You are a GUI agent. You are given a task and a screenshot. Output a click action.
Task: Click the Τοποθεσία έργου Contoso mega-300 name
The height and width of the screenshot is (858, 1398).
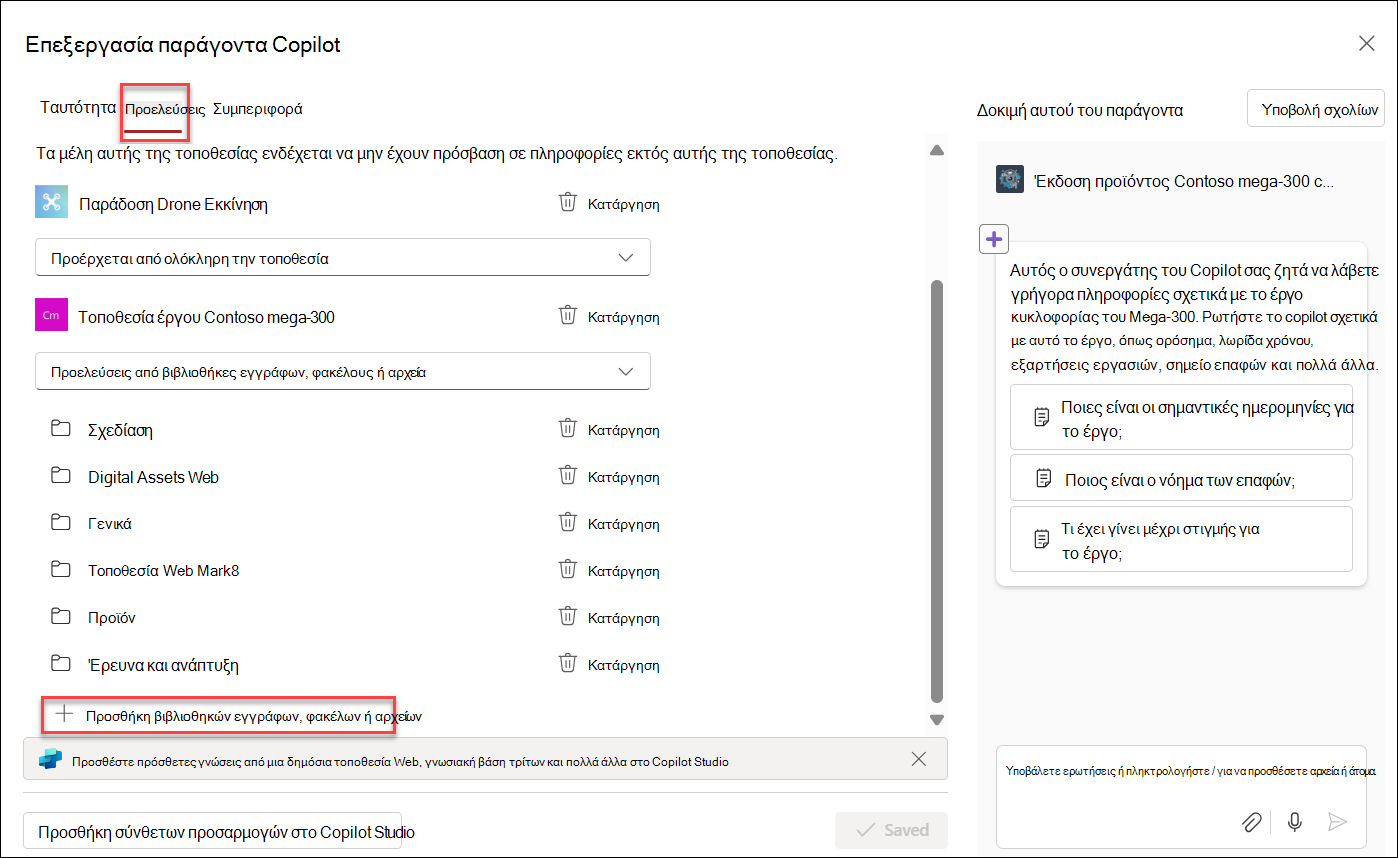click(x=207, y=317)
